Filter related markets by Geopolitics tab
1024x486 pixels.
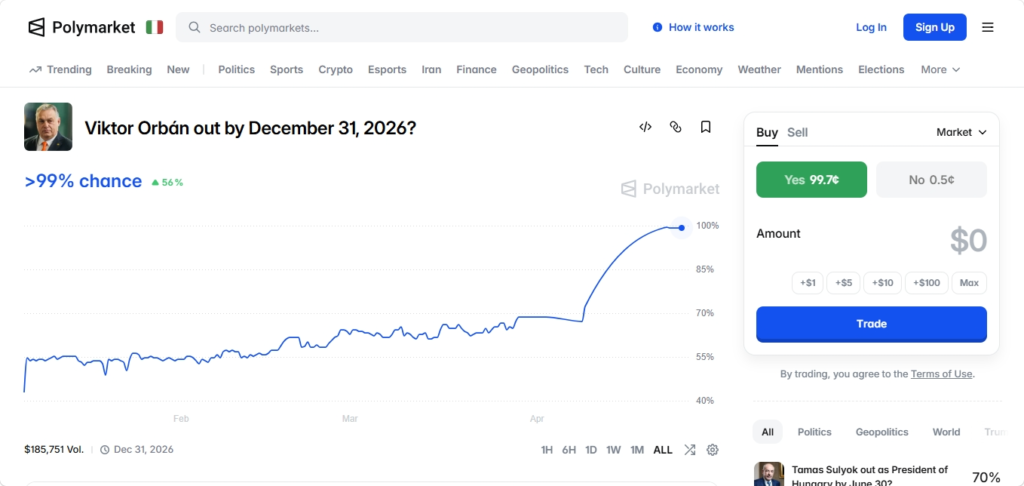click(882, 432)
